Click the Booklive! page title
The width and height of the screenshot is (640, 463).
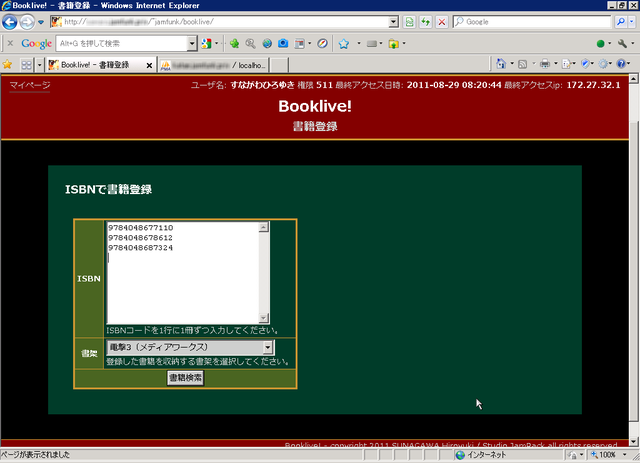coord(315,106)
